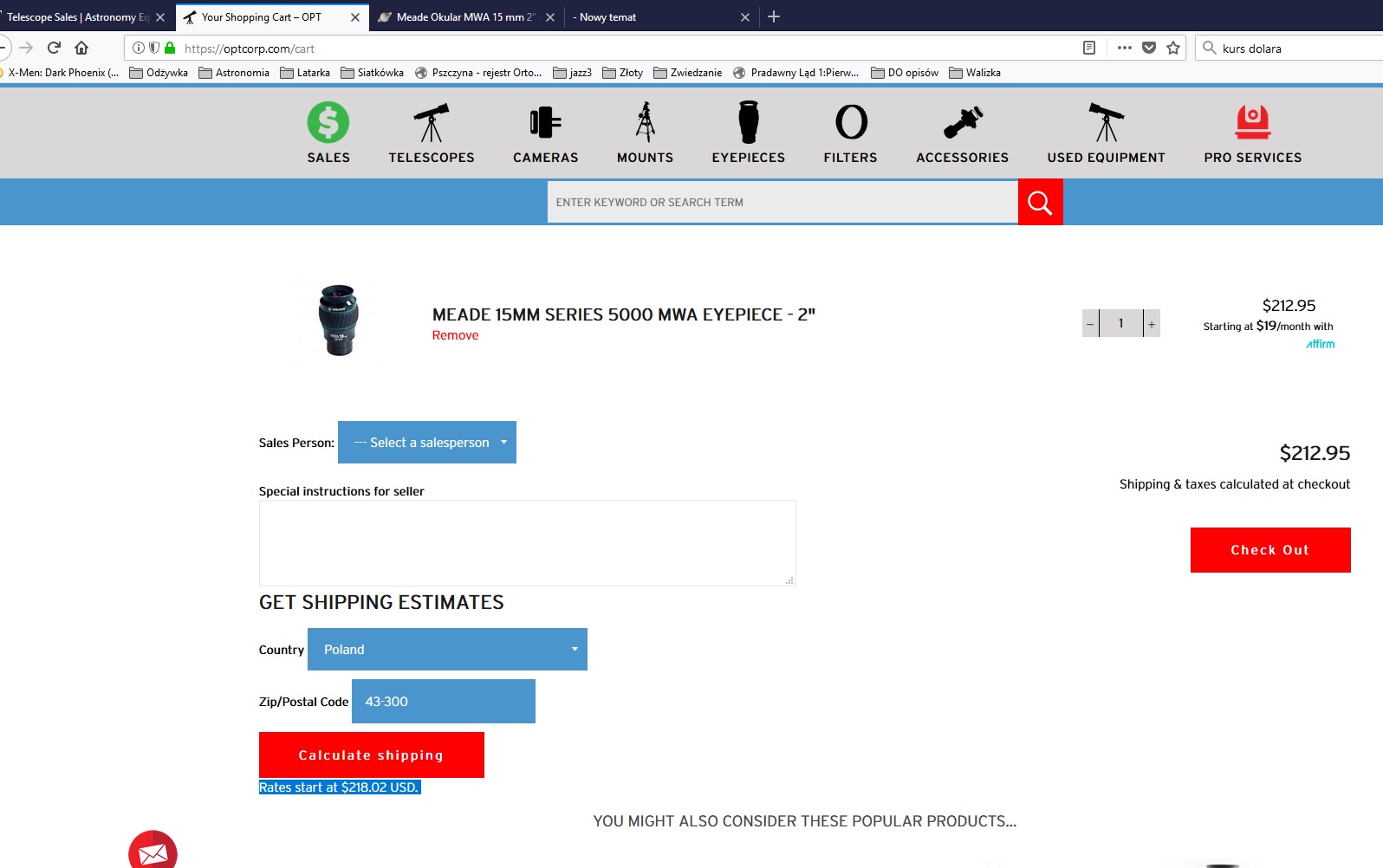Open the tracking protection shield icon
The height and width of the screenshot is (868, 1383).
[x=154, y=48]
